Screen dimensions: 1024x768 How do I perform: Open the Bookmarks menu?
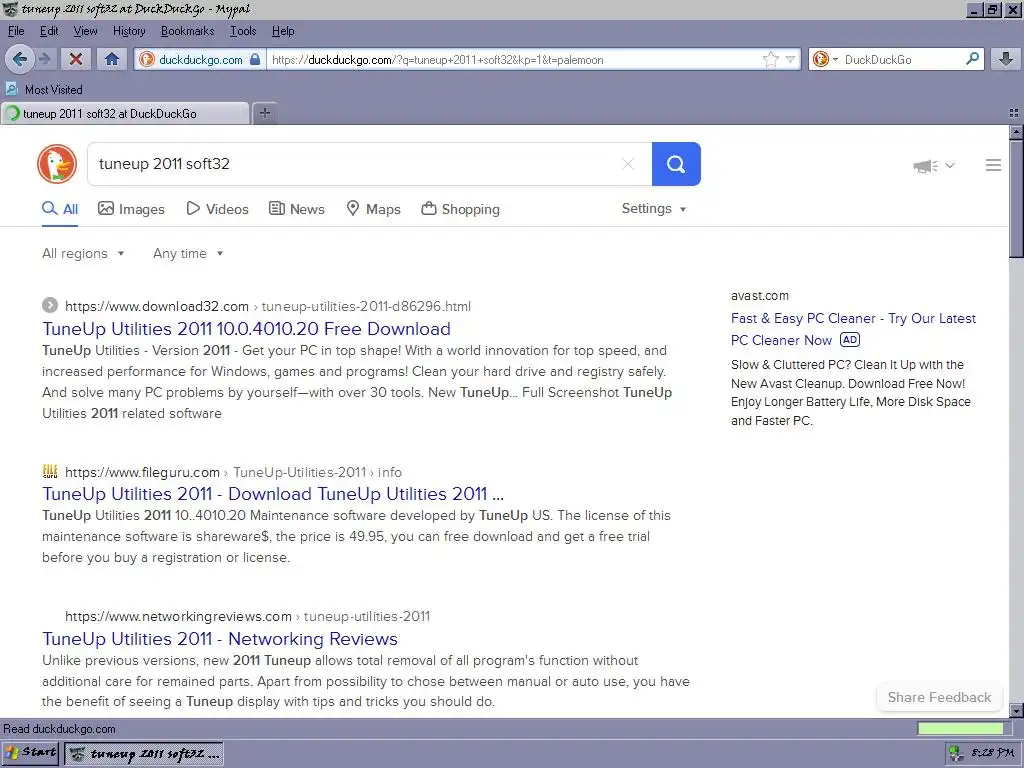click(x=187, y=31)
